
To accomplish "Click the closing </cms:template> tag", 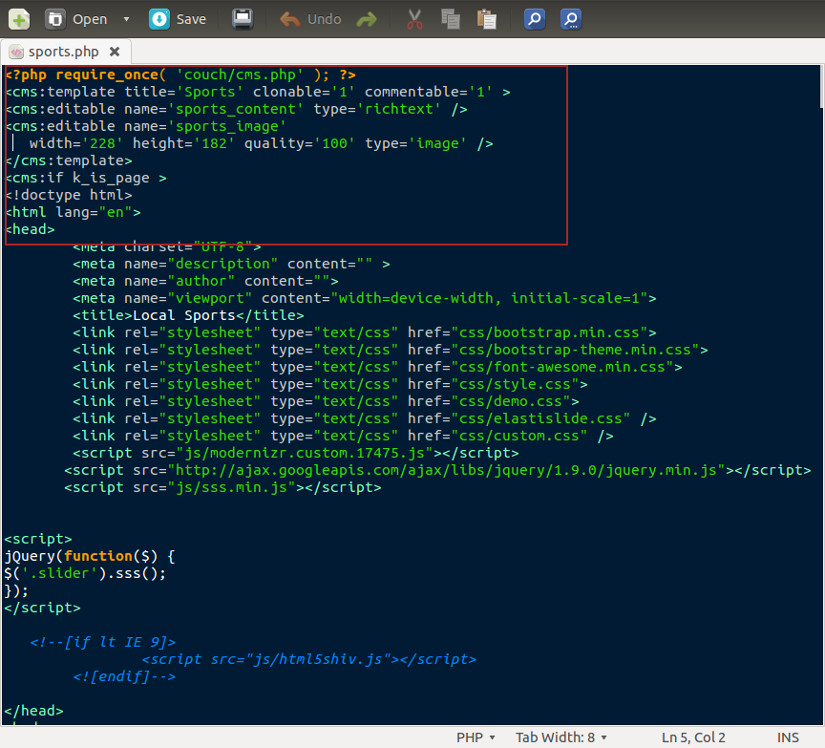I will click(x=68, y=160).
